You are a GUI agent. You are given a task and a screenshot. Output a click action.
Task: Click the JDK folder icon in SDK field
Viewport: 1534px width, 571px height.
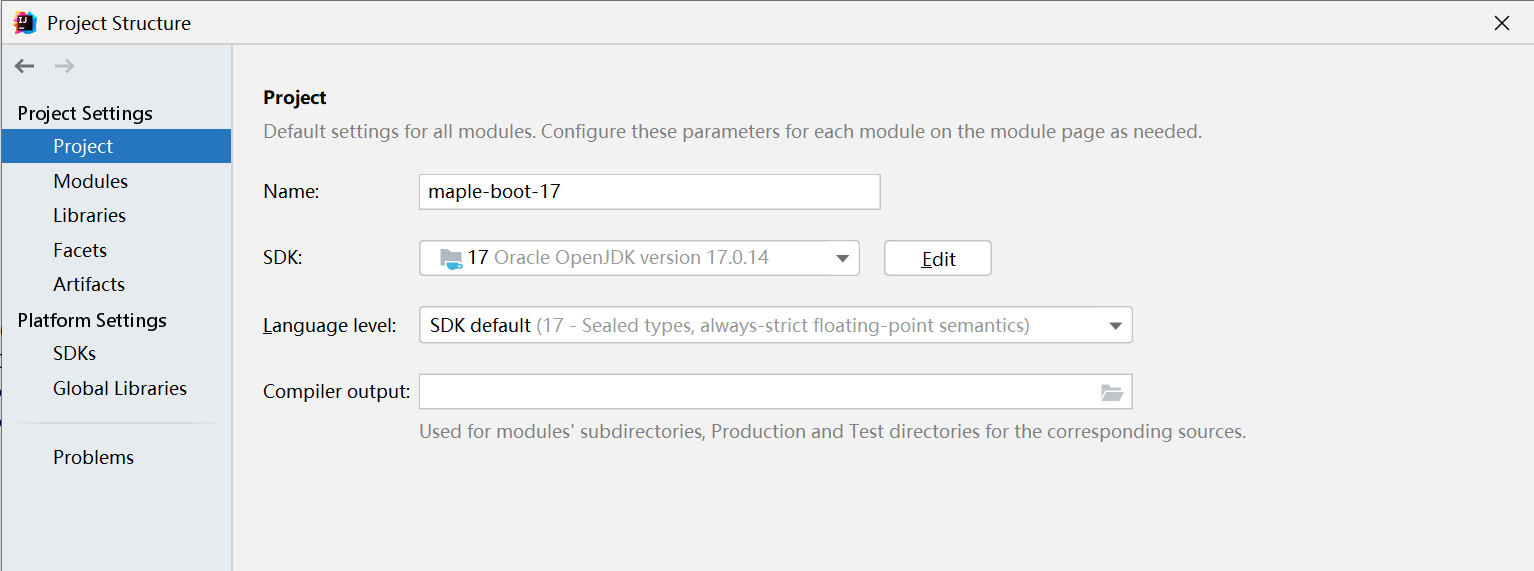451,258
